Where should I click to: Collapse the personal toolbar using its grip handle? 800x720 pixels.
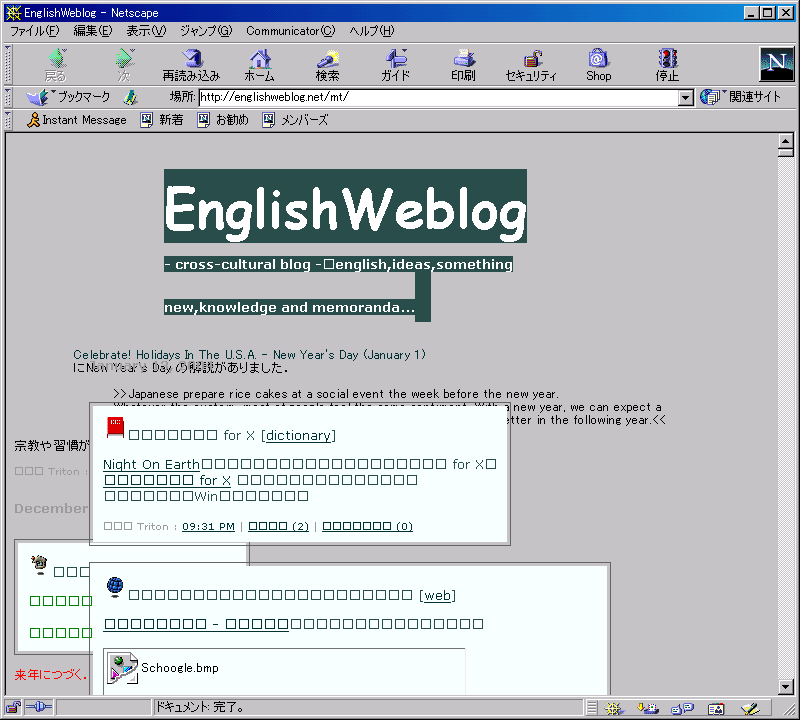point(8,120)
